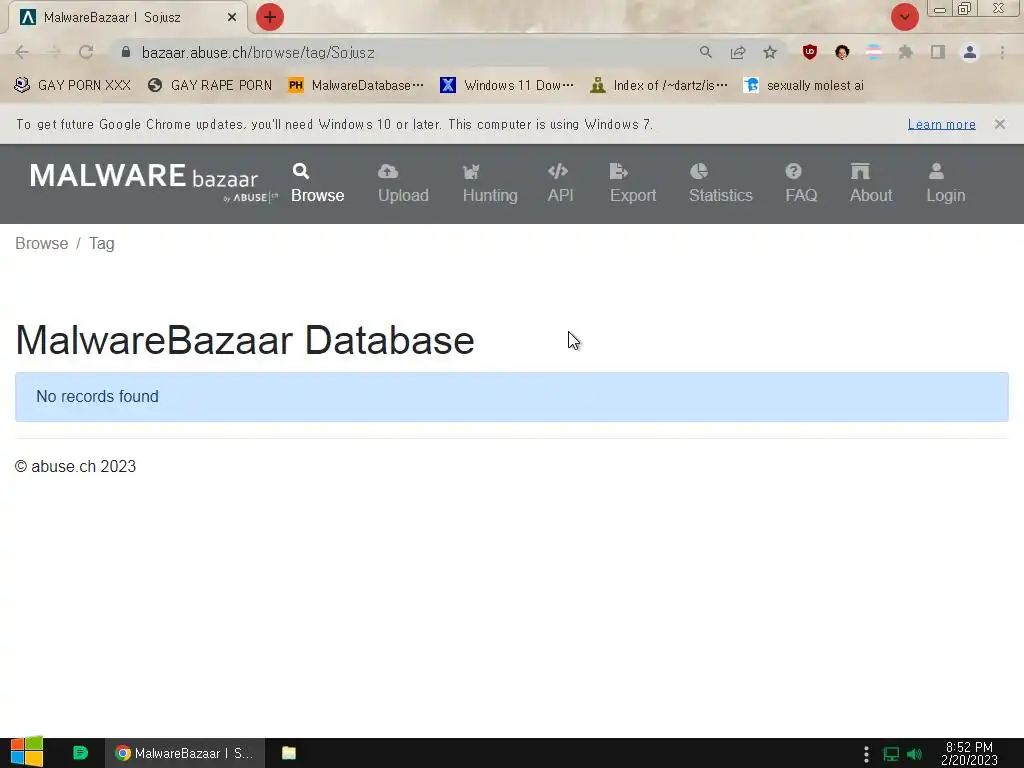Click the MalwareBazaar logo
Image resolution: width=1024 pixels, height=768 pixels.
coord(153,182)
